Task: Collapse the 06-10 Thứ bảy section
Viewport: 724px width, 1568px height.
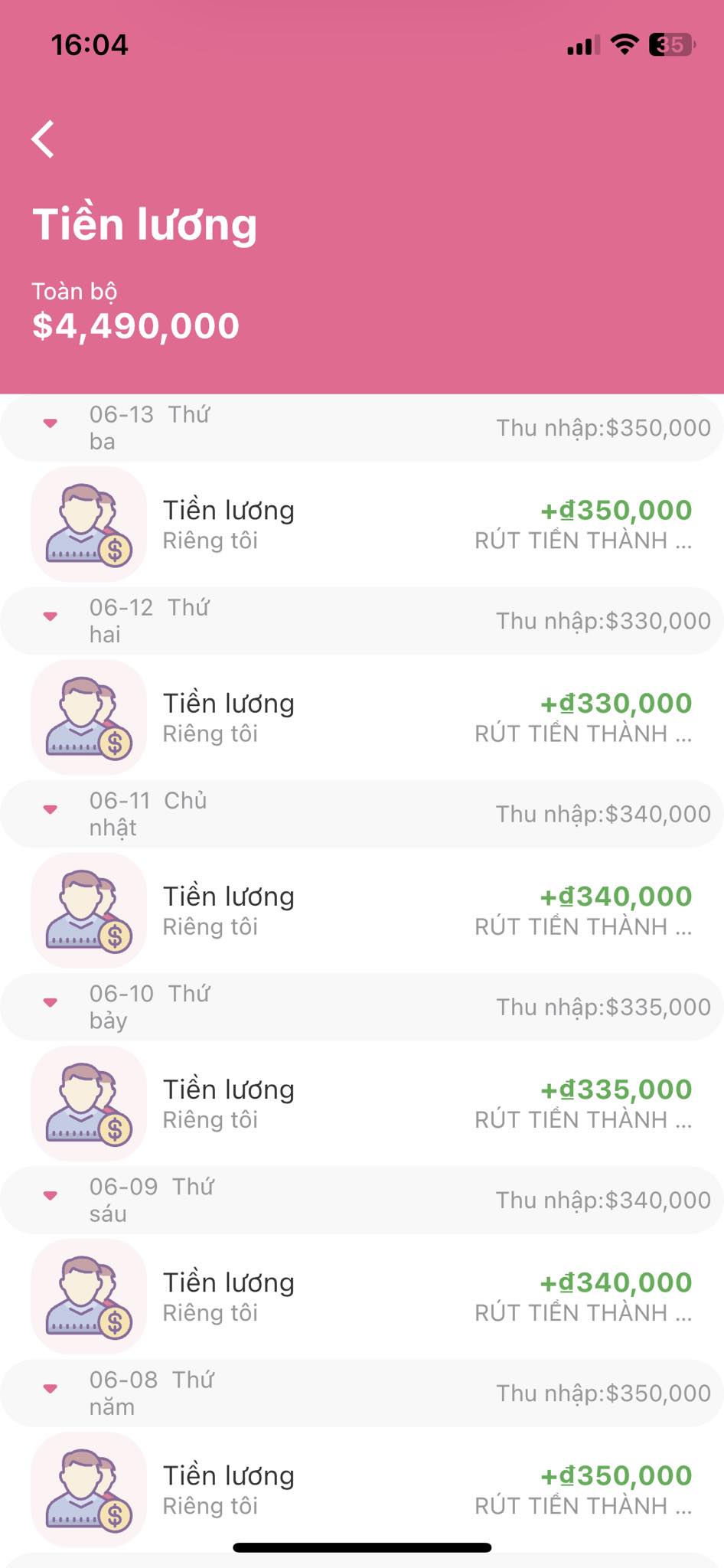Action: tap(51, 1002)
